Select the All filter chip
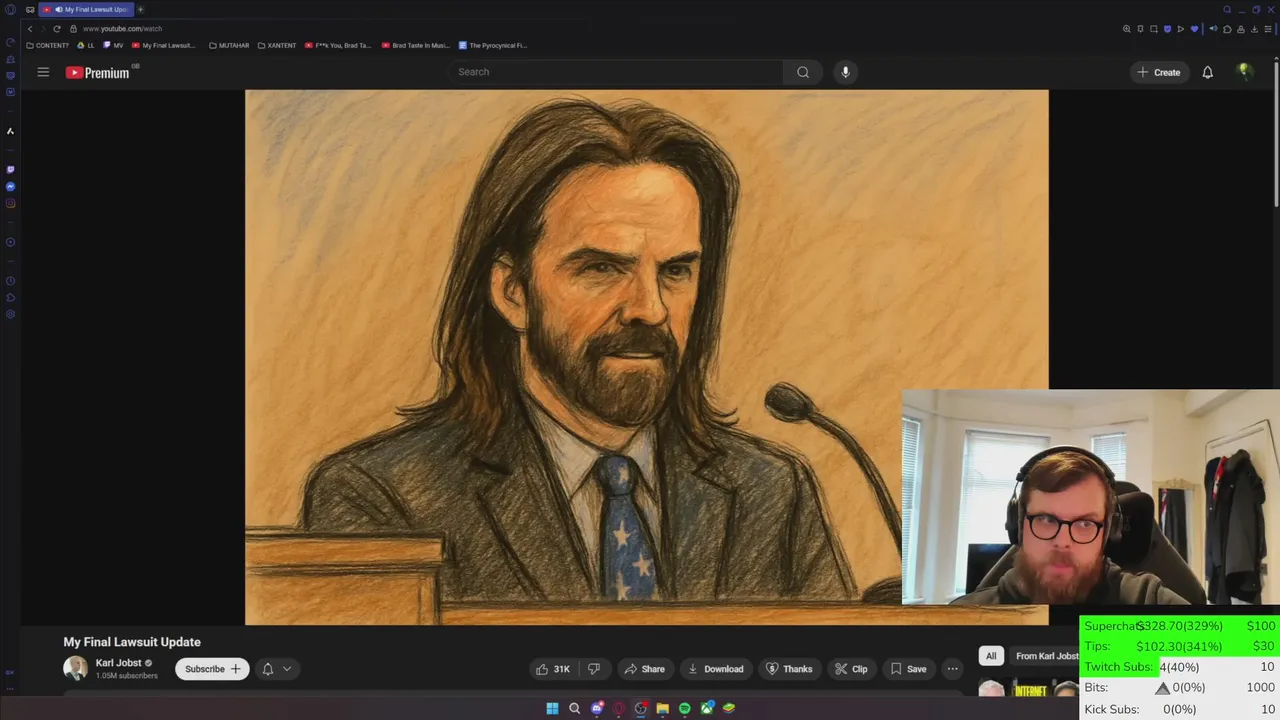The image size is (1280, 720). pyautogui.click(x=991, y=656)
